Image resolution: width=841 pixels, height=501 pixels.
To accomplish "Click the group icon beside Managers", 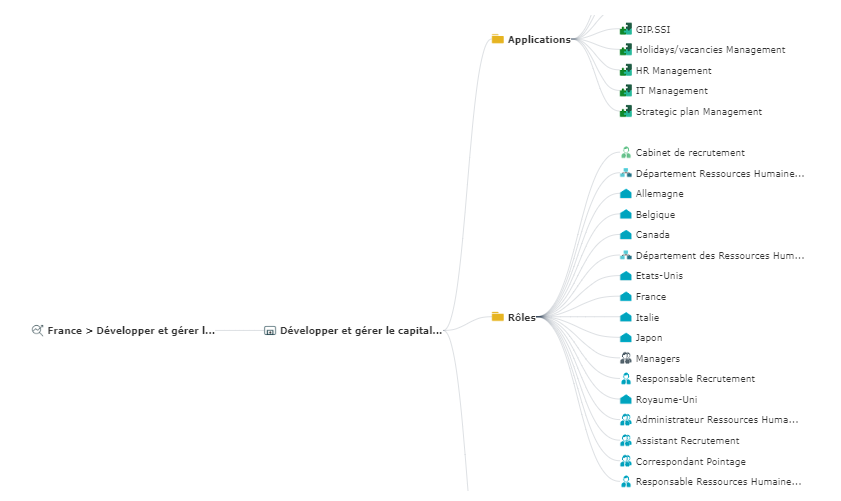I will tap(626, 358).
